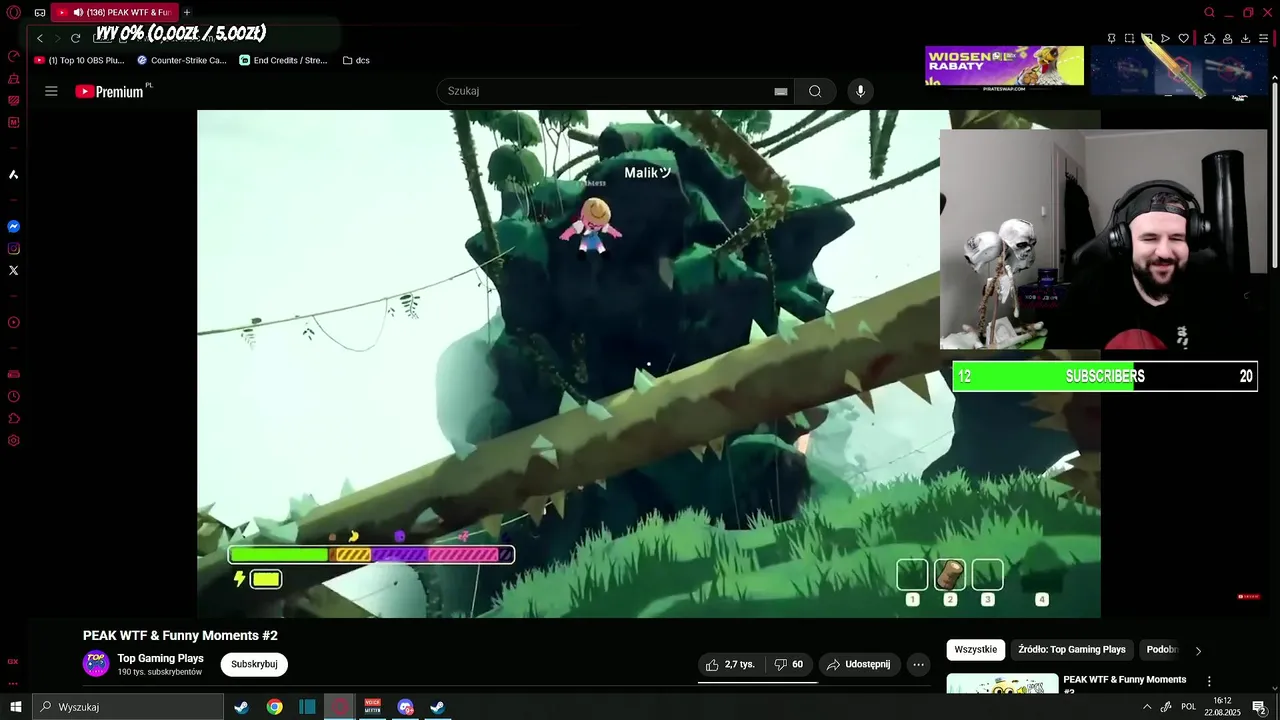Viewport: 1280px width, 720px height.
Task: Add a new browser tab
Action: point(187,12)
